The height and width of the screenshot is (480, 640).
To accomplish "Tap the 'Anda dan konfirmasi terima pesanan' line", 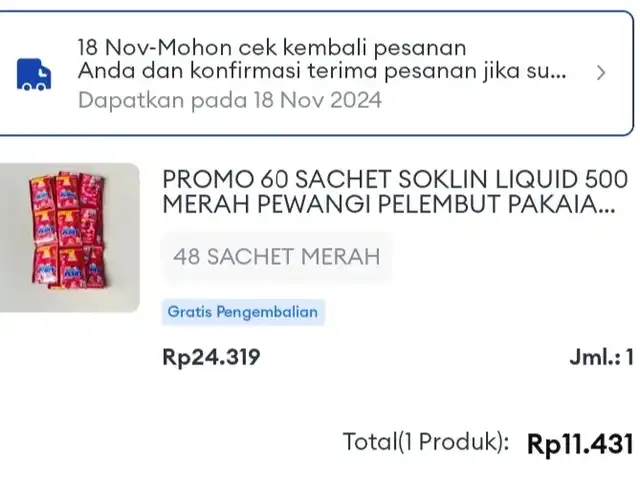I will [322, 71].
